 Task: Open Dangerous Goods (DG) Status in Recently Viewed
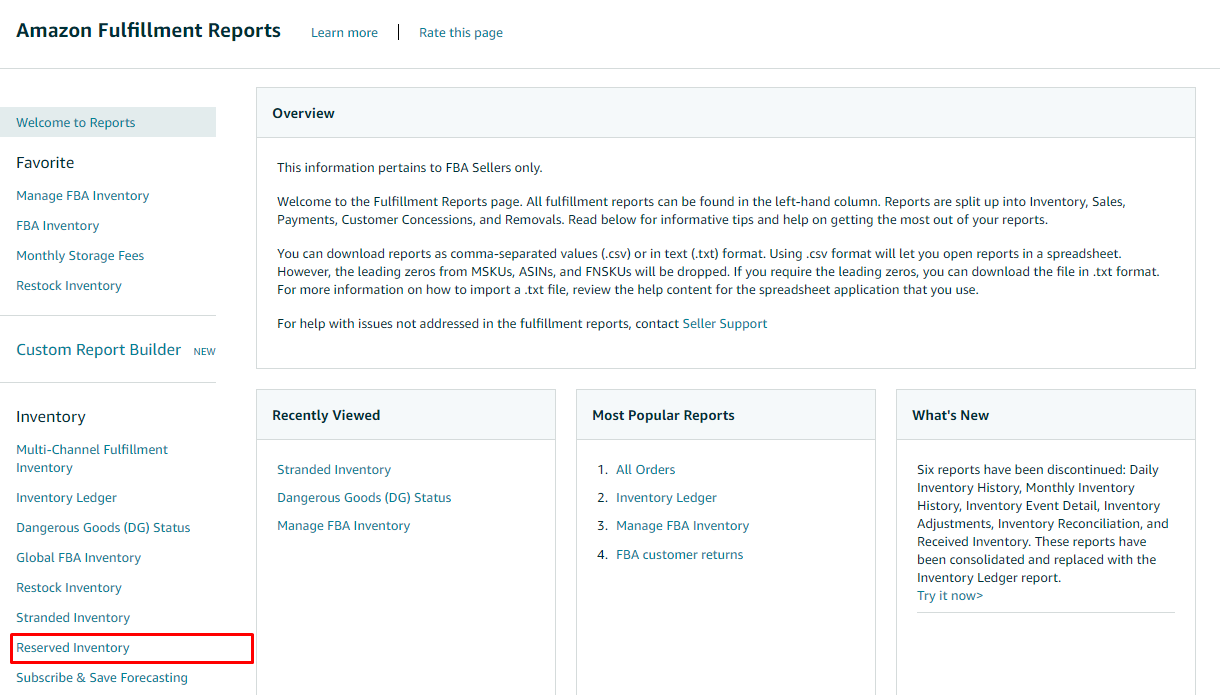click(364, 498)
